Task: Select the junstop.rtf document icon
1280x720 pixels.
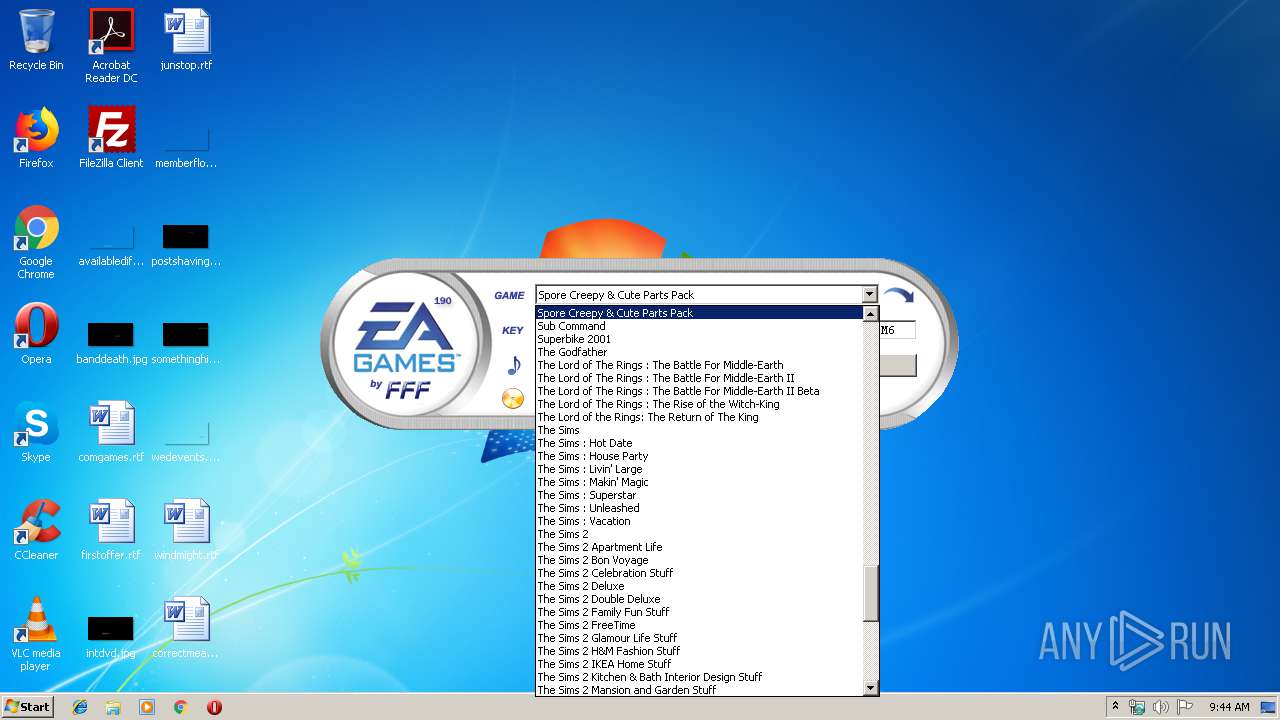Action: click(x=186, y=40)
